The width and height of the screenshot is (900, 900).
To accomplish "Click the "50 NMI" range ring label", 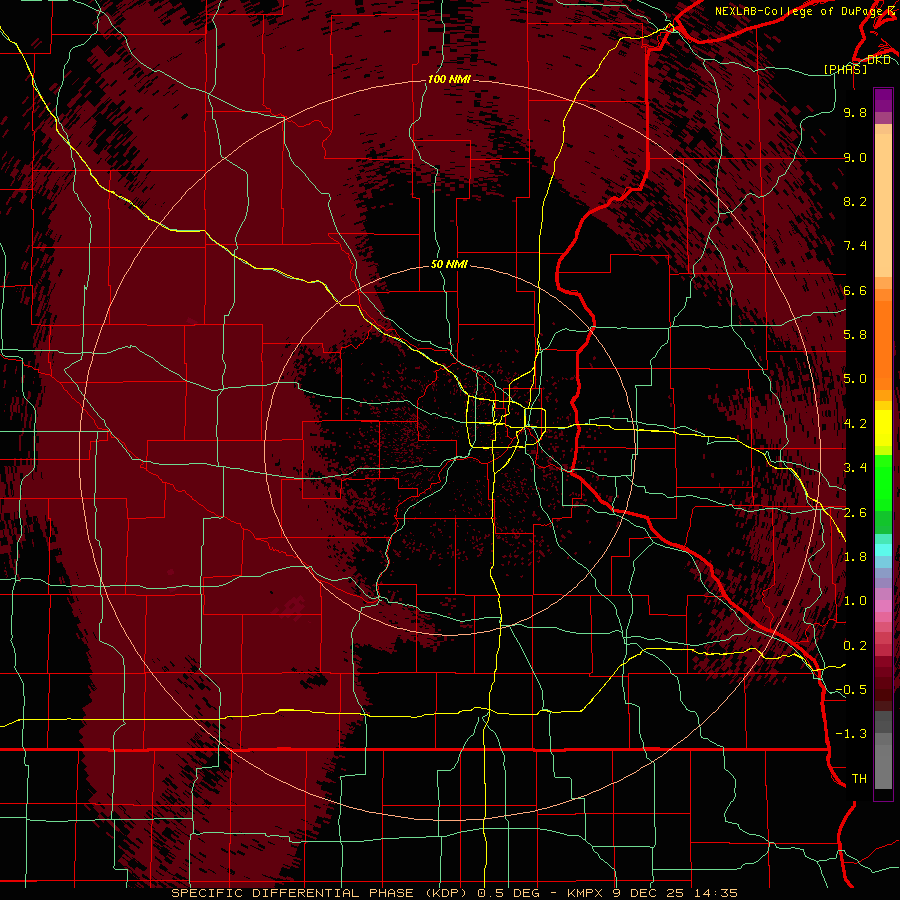I will 449,265.
